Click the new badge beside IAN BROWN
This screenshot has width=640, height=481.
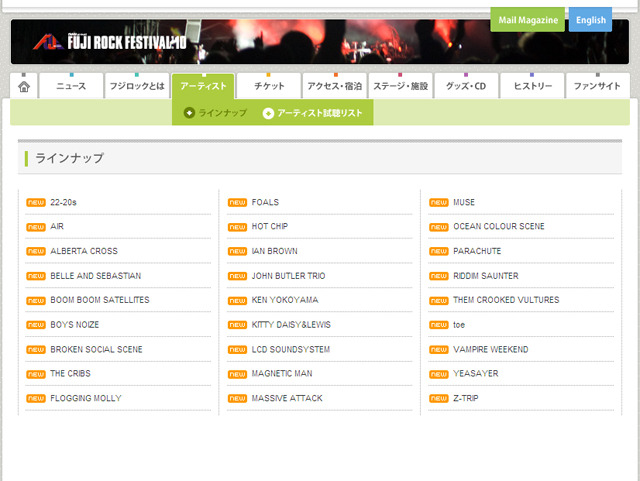click(x=237, y=251)
